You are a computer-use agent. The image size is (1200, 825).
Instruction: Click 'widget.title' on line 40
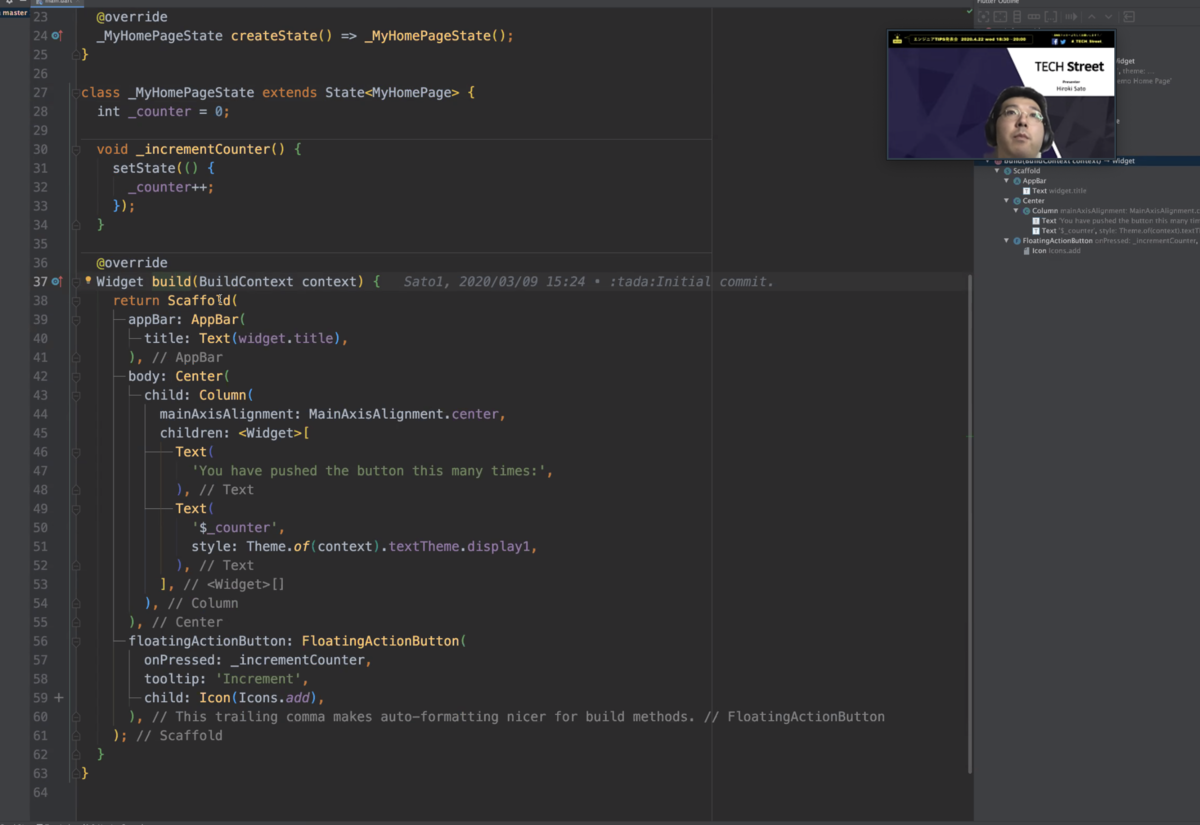(x=287, y=339)
